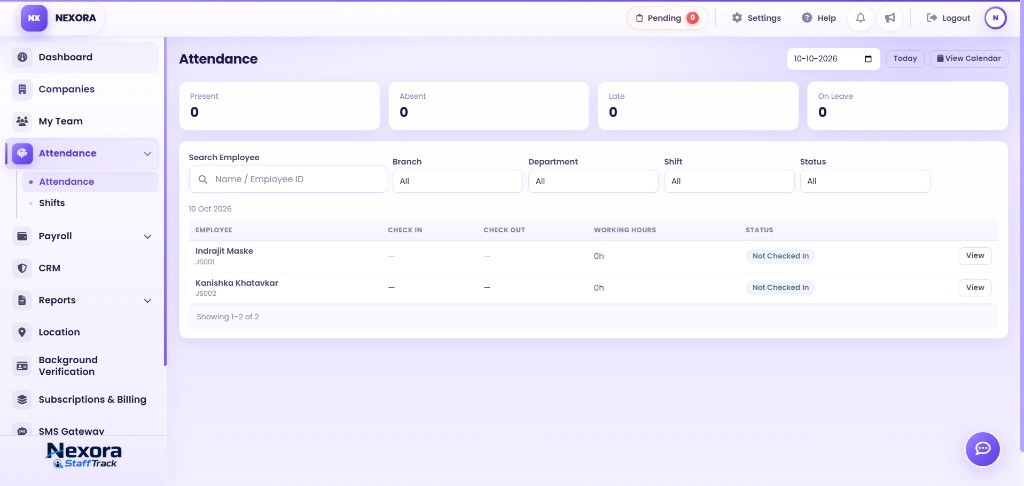Image resolution: width=1024 pixels, height=486 pixels.
Task: Click the Pending clipboard icon
Action: (x=639, y=18)
